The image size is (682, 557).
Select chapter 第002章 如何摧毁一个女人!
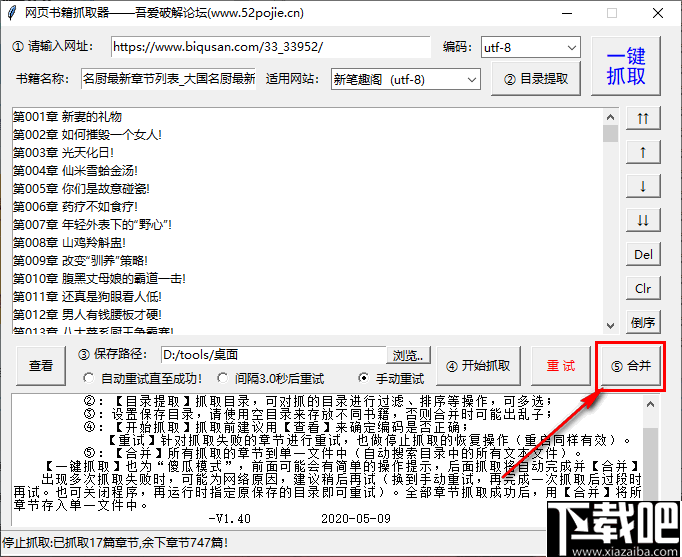(87, 135)
